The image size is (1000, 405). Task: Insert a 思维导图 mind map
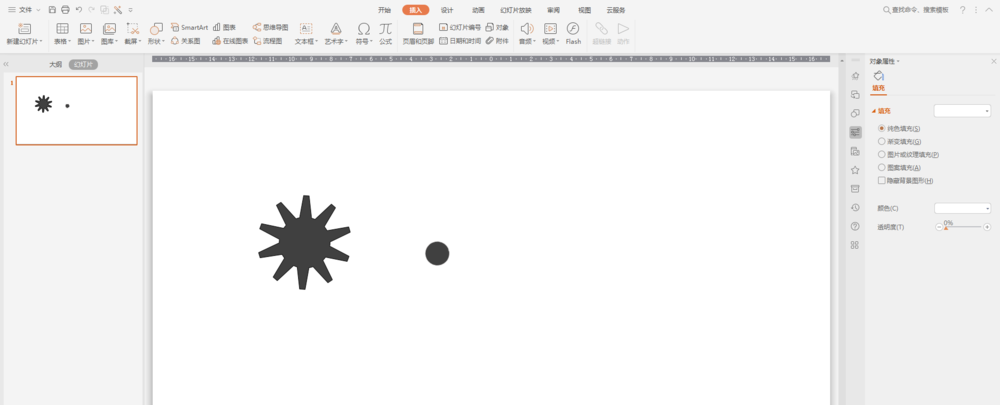[x=270, y=27]
